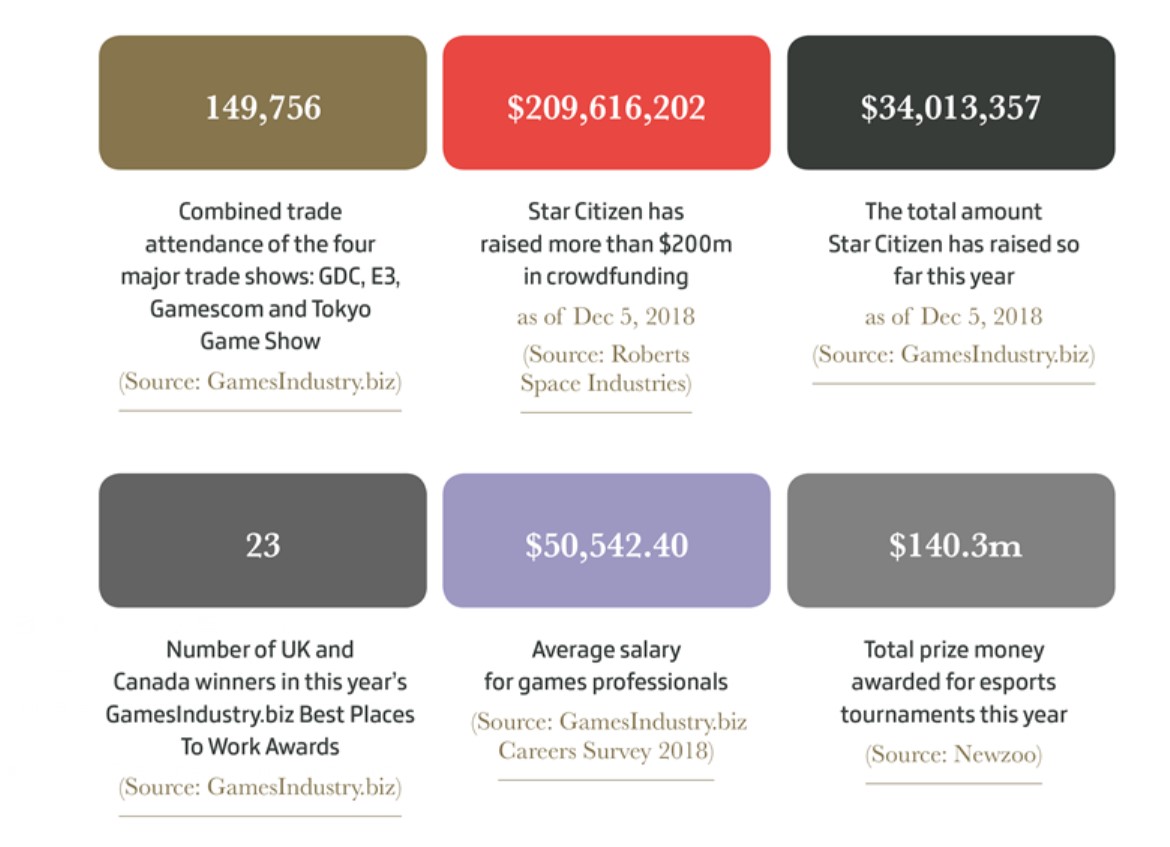Click the dark $34,013,357 box
1170x847 pixels.
tap(951, 102)
